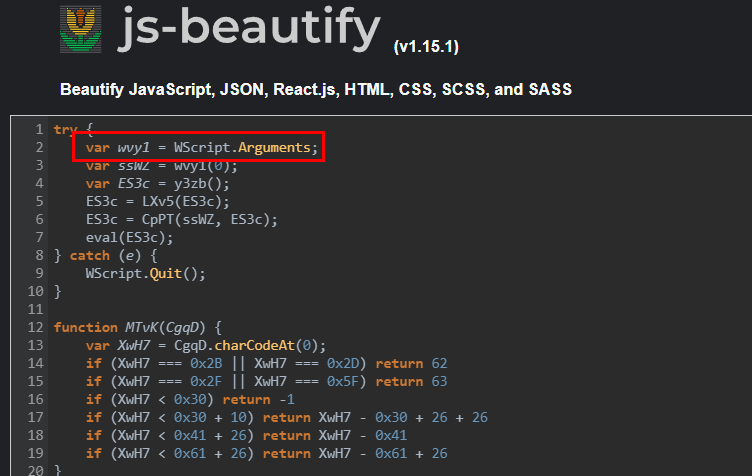Click the version label (v1.15.1)
The width and height of the screenshot is (752, 476).
[426, 46]
